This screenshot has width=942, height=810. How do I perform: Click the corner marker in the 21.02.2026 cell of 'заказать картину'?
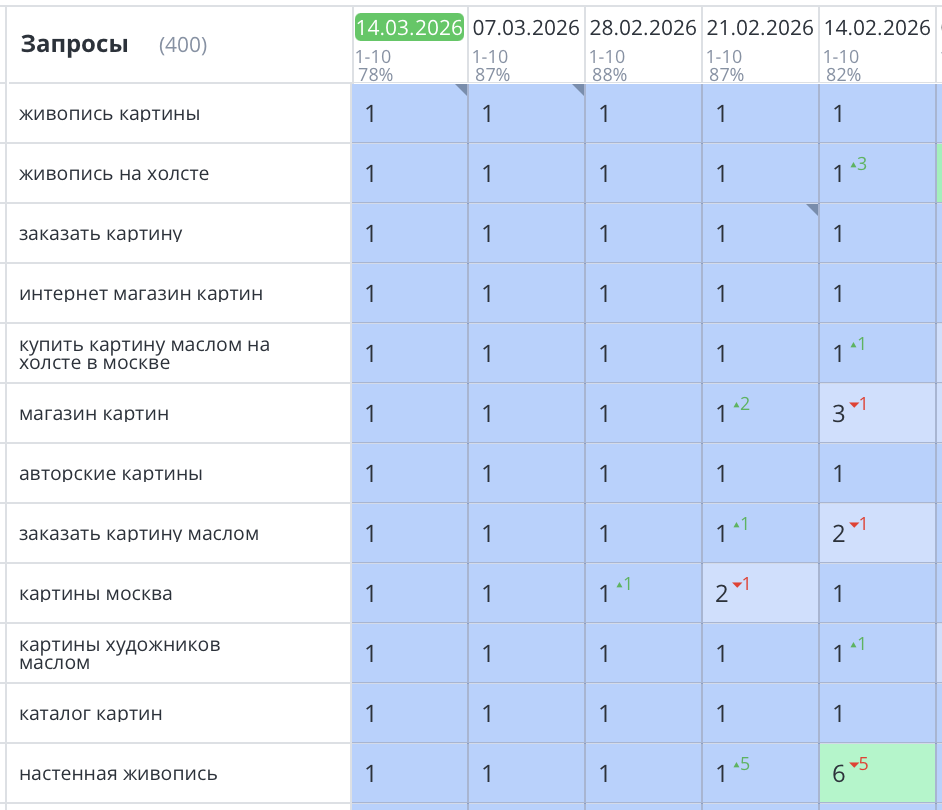click(813, 209)
